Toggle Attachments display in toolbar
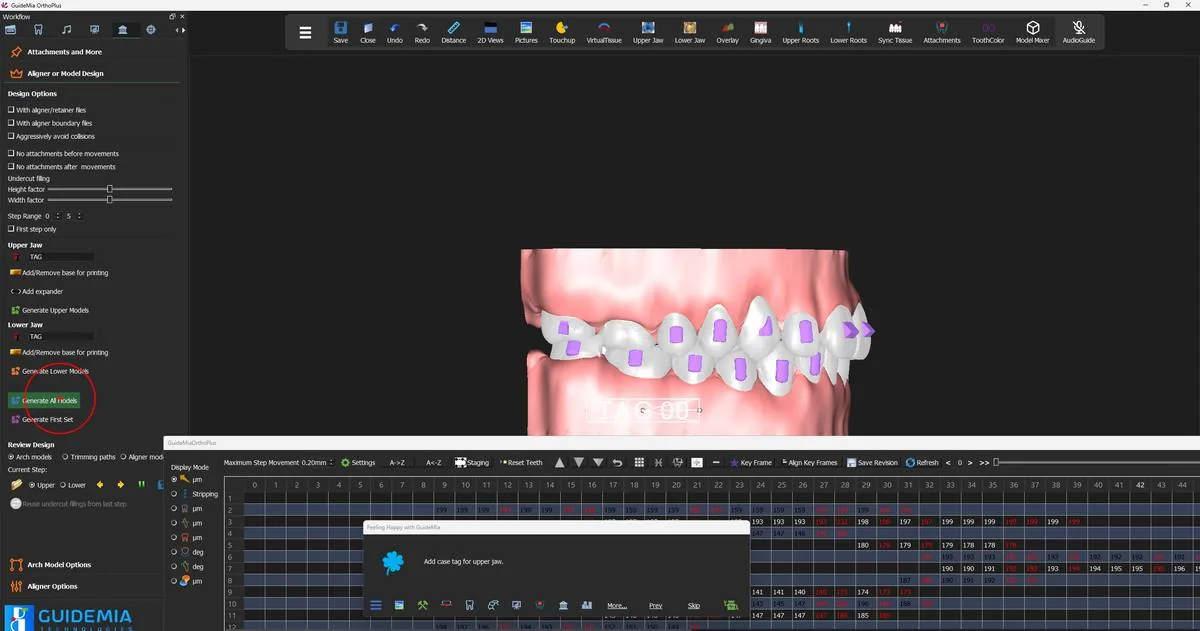Viewport: 1200px width, 631px height. 941,32
